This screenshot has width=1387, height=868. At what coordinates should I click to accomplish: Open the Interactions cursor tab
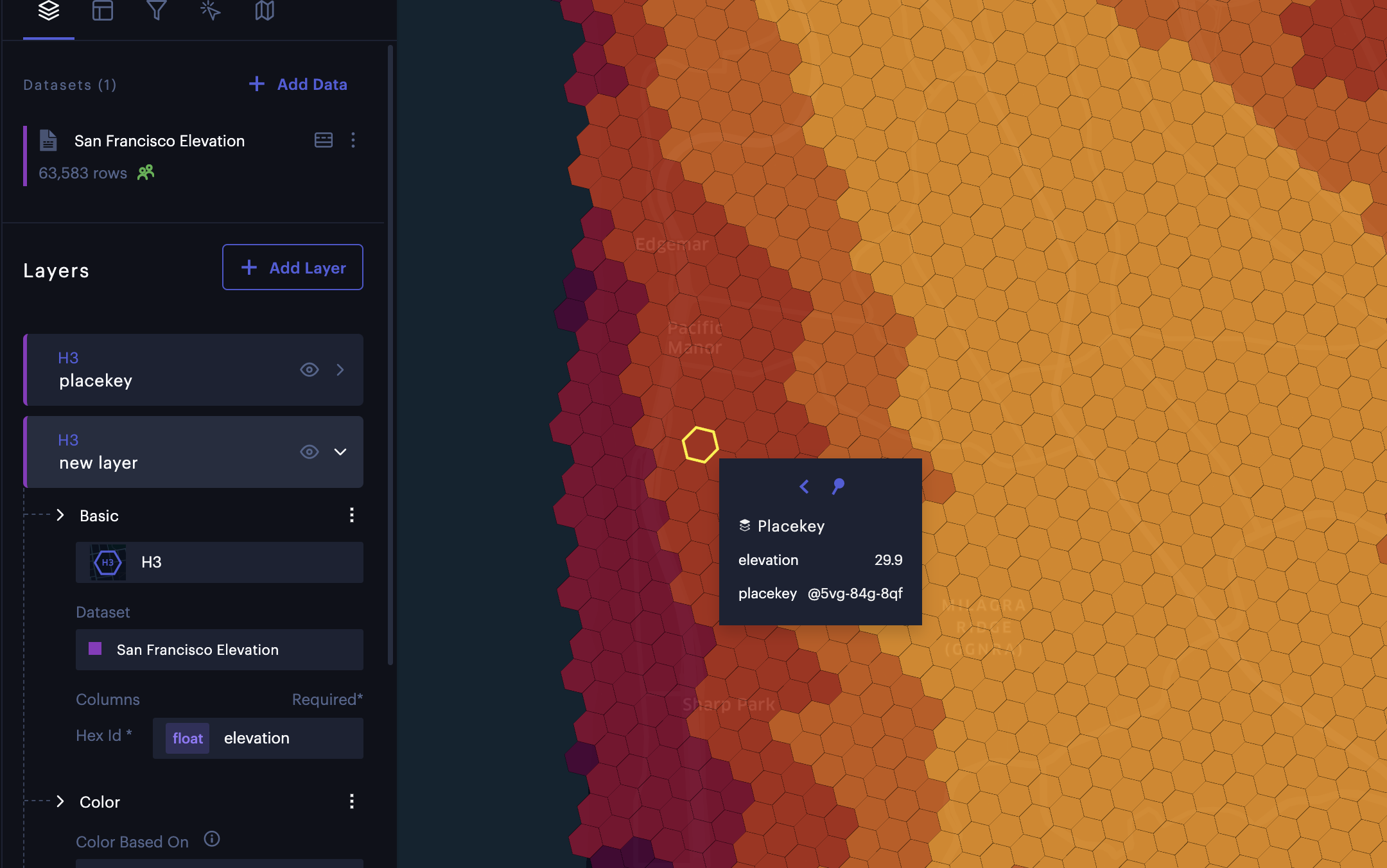[211, 11]
